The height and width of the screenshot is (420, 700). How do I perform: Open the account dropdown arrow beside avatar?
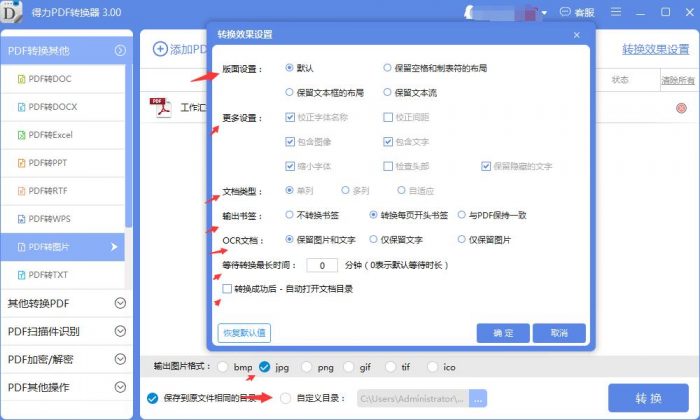pyautogui.click(x=544, y=12)
